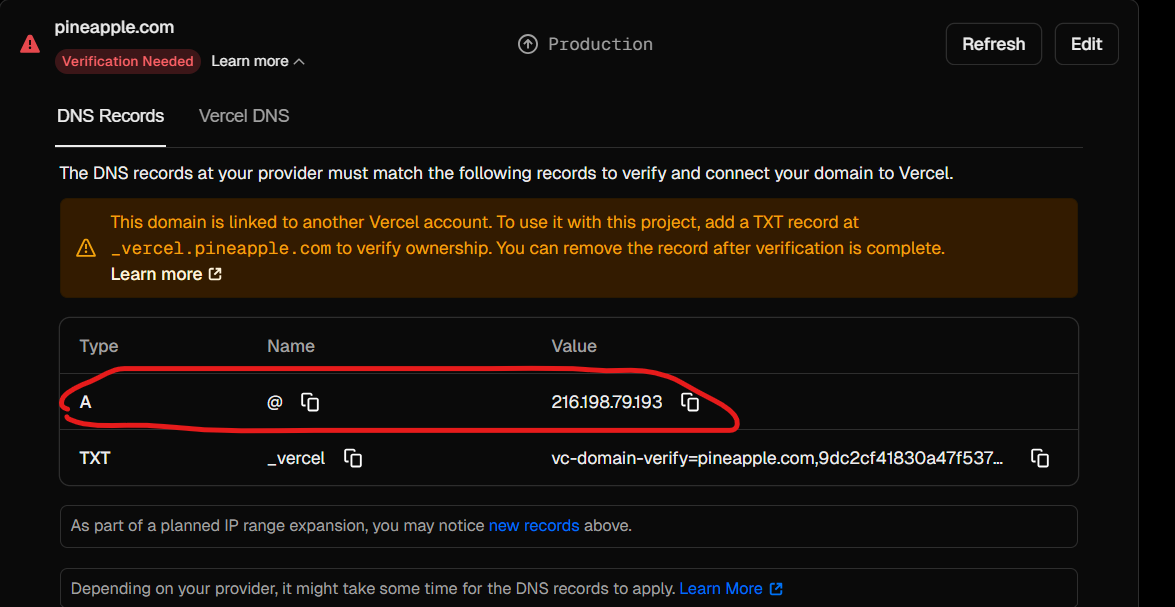Click the Verification Needed badge
Viewport: 1175px width, 607px height.
pyautogui.click(x=127, y=61)
